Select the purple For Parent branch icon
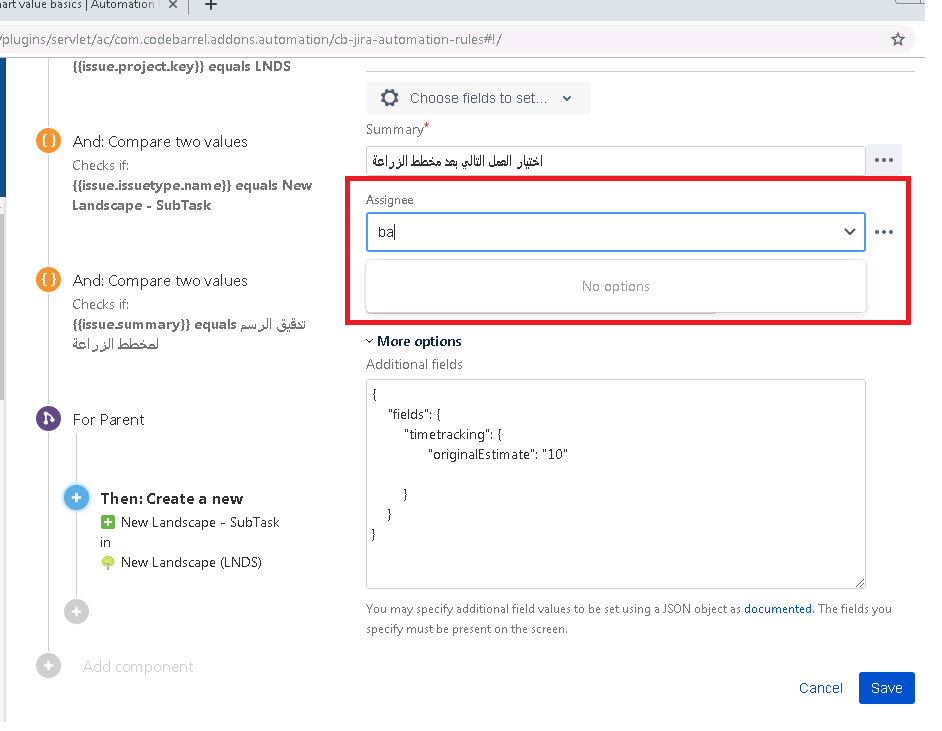Screen dimensions: 942x731 click(x=49, y=419)
